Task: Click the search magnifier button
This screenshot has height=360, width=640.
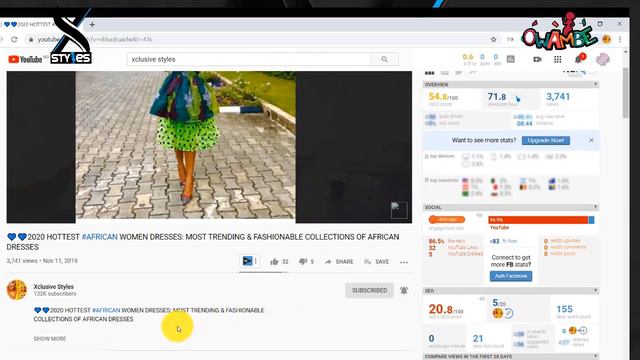Action: [384, 59]
